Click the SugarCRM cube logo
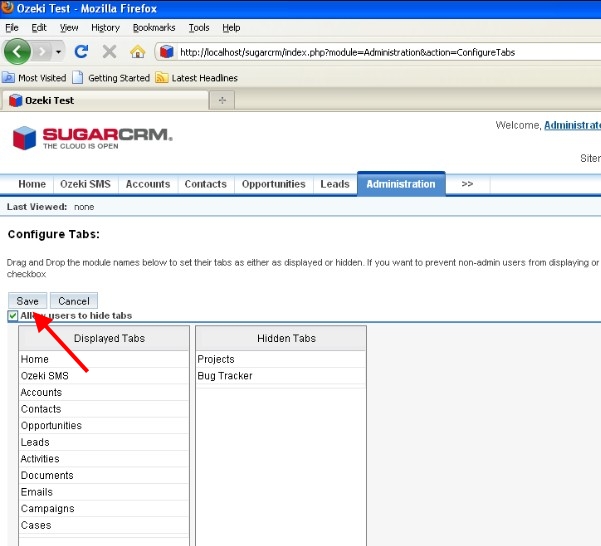This screenshot has width=601, height=546. pyautogui.click(x=24, y=138)
